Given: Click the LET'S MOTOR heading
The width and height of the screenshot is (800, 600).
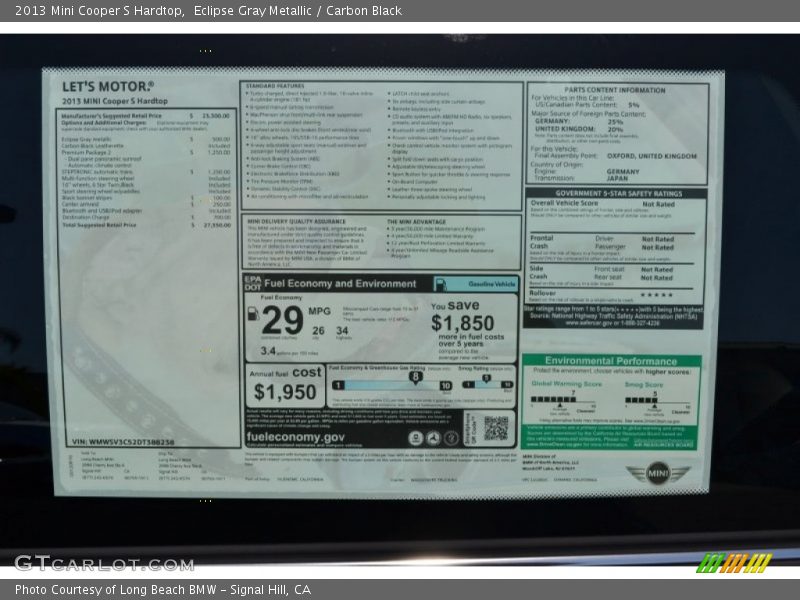Looking at the screenshot, I should point(108,87).
